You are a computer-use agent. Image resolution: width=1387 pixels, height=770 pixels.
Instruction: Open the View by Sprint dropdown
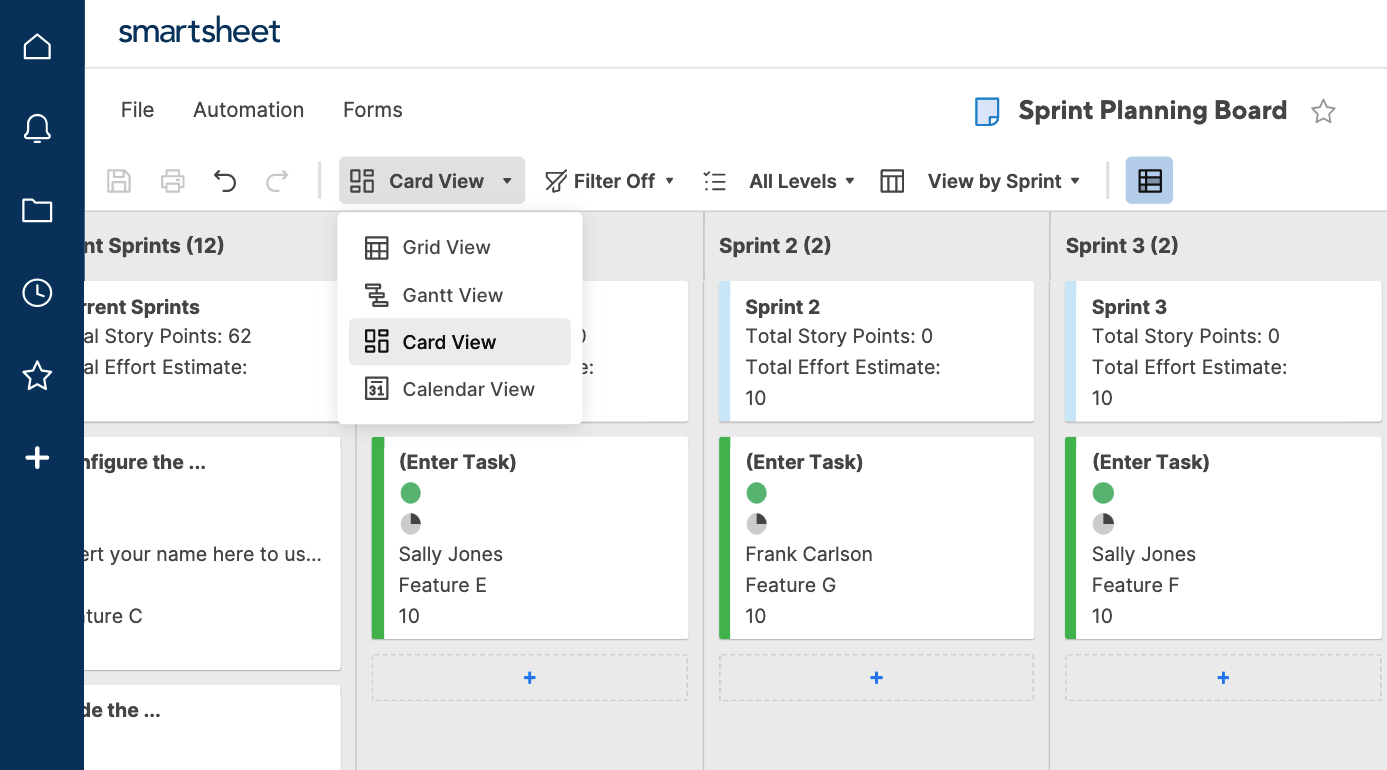tap(1003, 180)
